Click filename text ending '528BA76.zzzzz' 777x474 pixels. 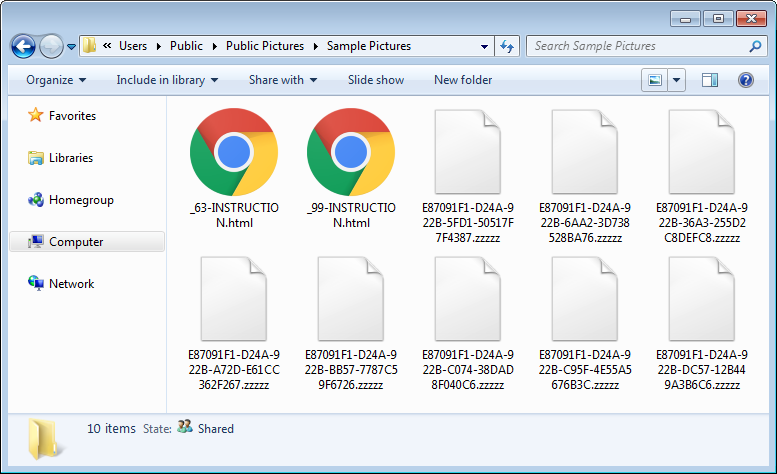(x=585, y=222)
